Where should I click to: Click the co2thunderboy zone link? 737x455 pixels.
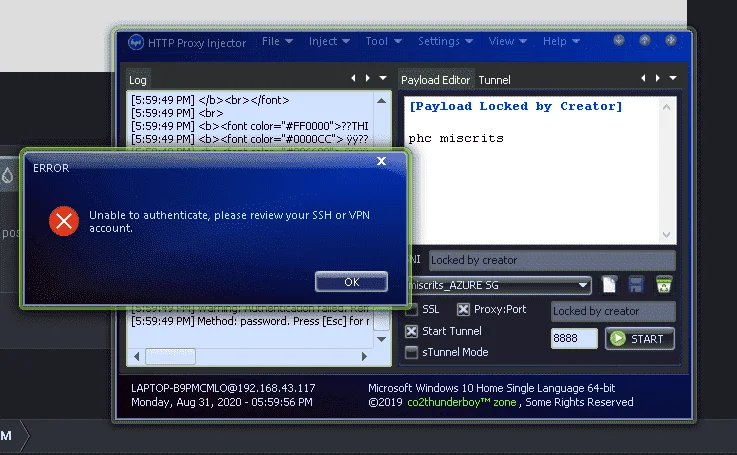pyautogui.click(x=462, y=402)
